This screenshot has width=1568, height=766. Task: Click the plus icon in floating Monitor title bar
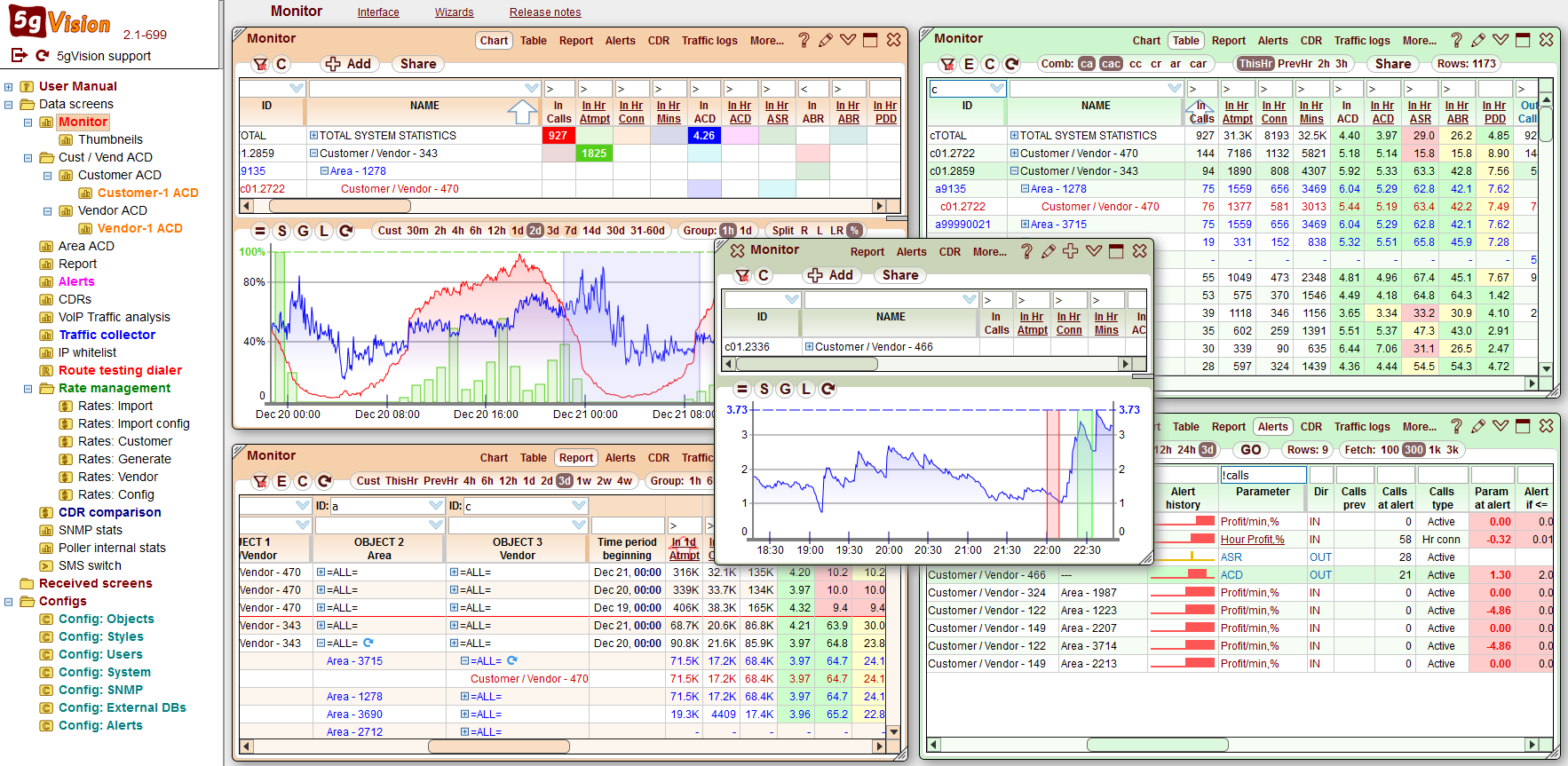(1071, 251)
